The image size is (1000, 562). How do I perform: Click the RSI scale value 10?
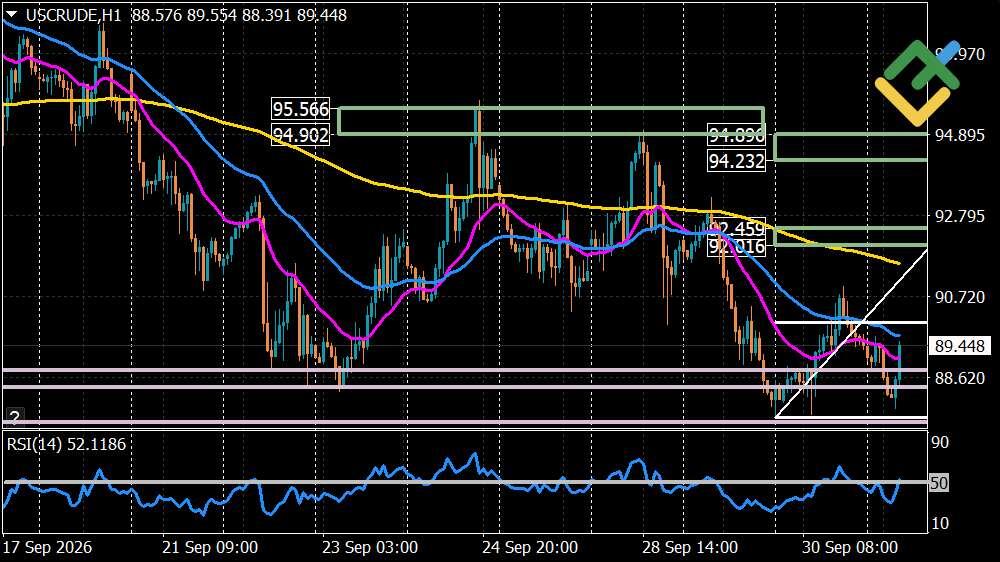click(940, 523)
